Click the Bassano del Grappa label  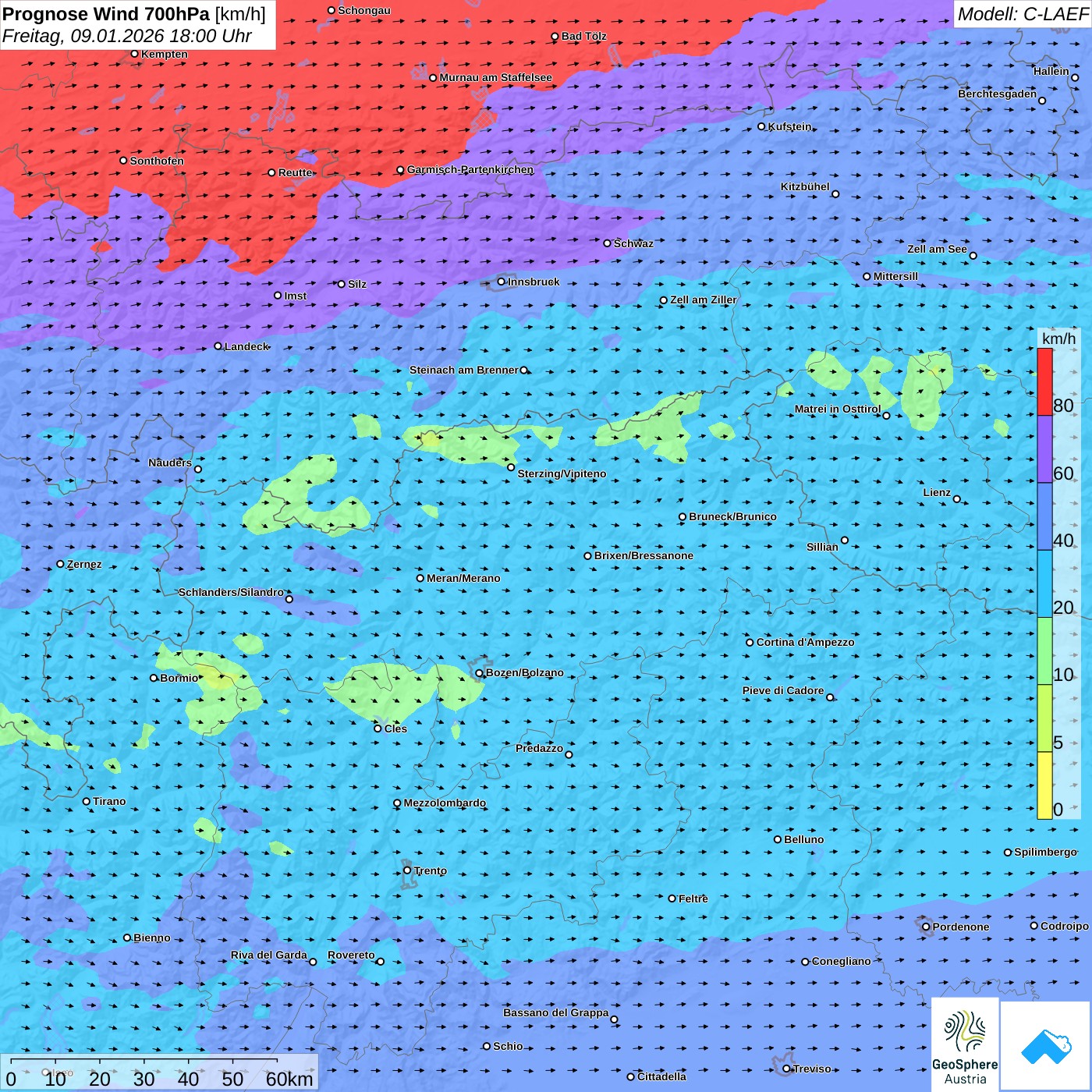point(556,1012)
